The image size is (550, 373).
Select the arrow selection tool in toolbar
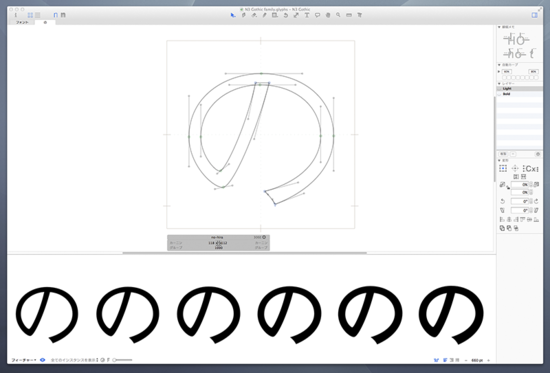click(233, 15)
